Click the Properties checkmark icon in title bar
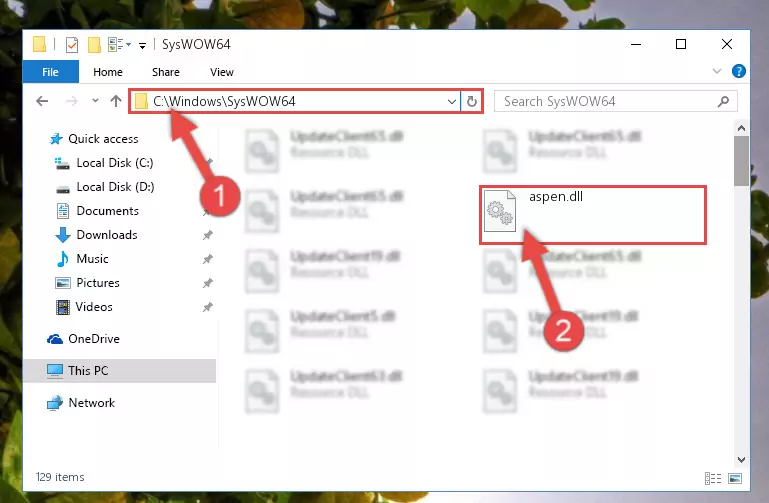The width and height of the screenshot is (769, 503). 72,45
